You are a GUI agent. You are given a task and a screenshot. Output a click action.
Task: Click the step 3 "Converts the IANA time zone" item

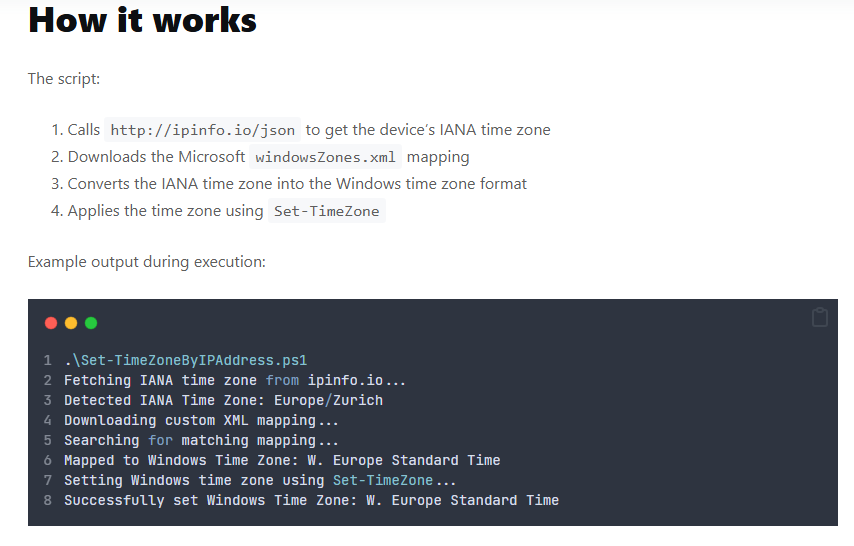click(297, 184)
